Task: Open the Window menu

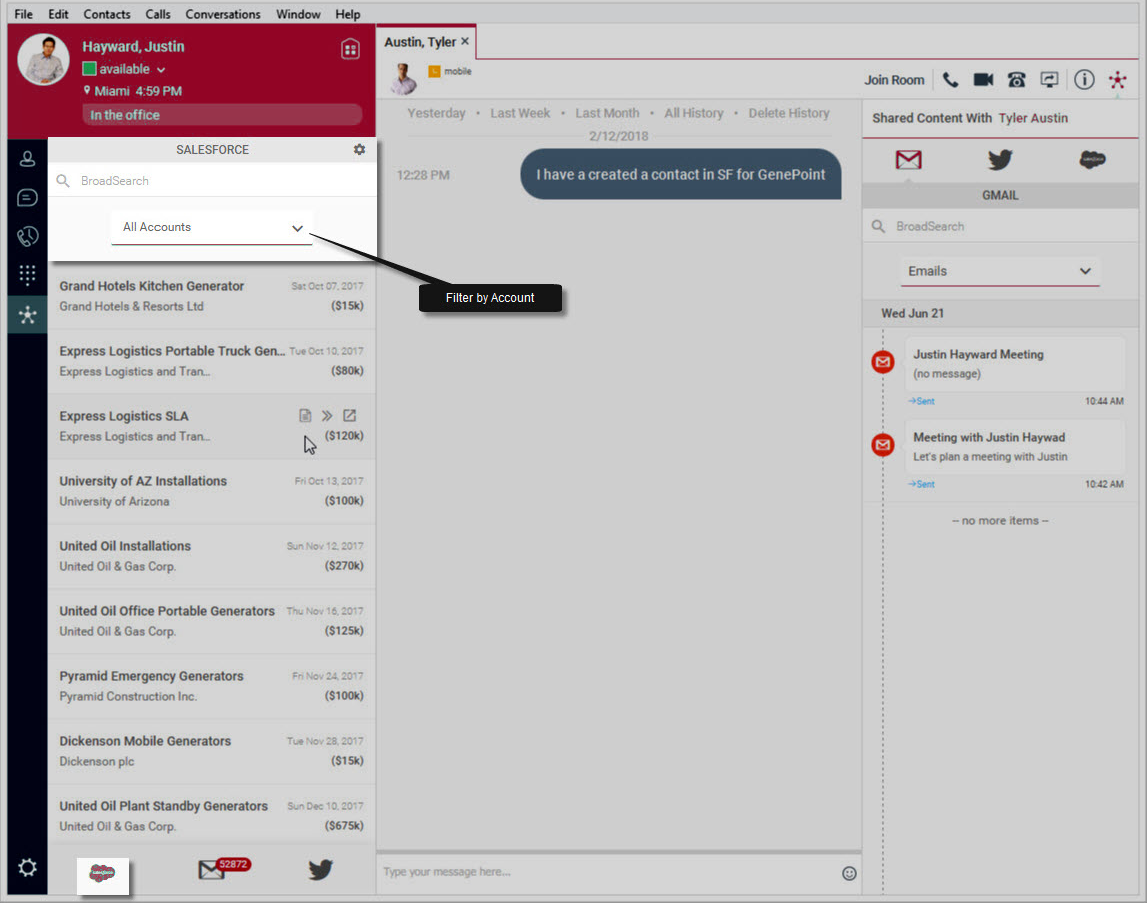Action: [x=298, y=14]
